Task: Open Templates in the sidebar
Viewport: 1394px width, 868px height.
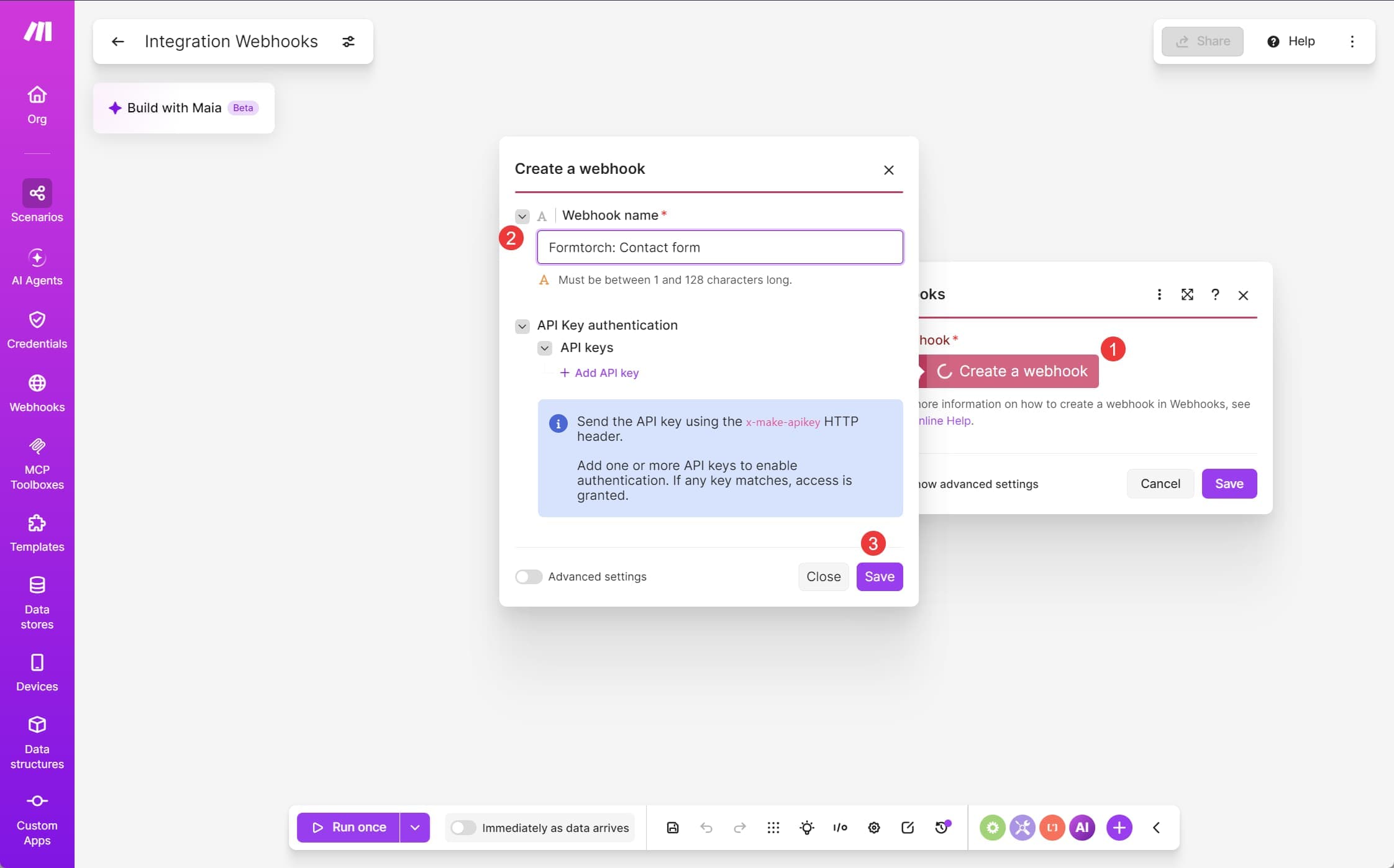Action: coord(37,533)
